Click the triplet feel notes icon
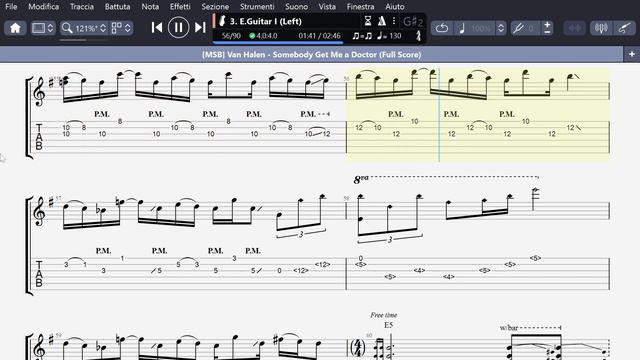640x360 pixels. pos(362,36)
